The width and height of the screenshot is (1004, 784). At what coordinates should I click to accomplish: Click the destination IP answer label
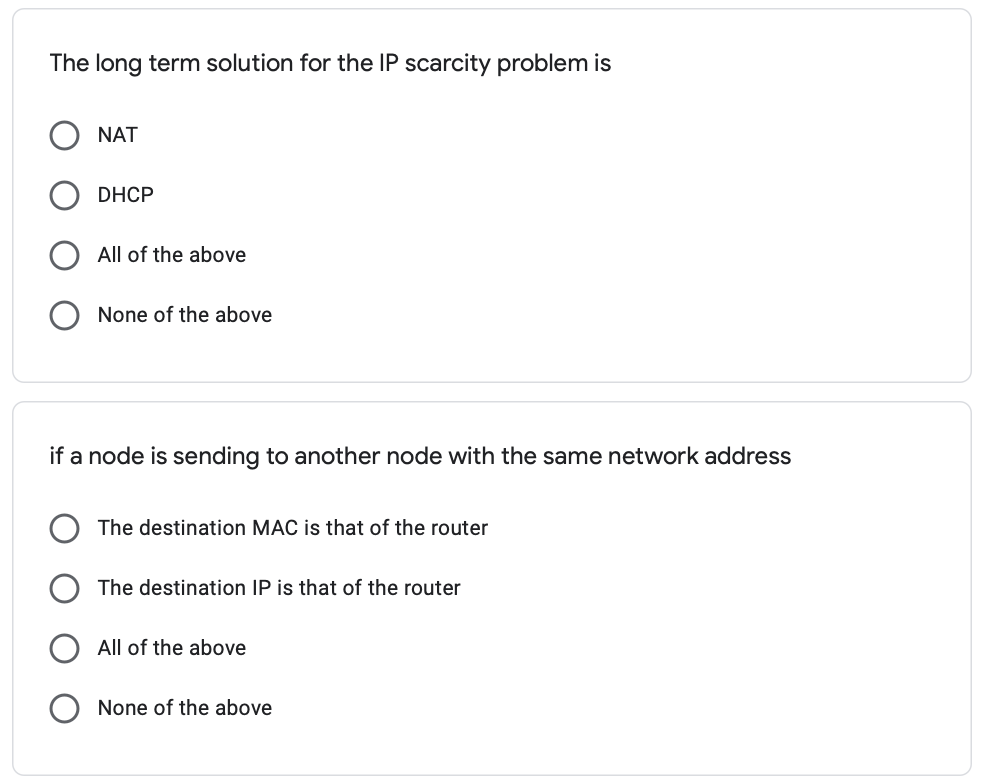279,588
